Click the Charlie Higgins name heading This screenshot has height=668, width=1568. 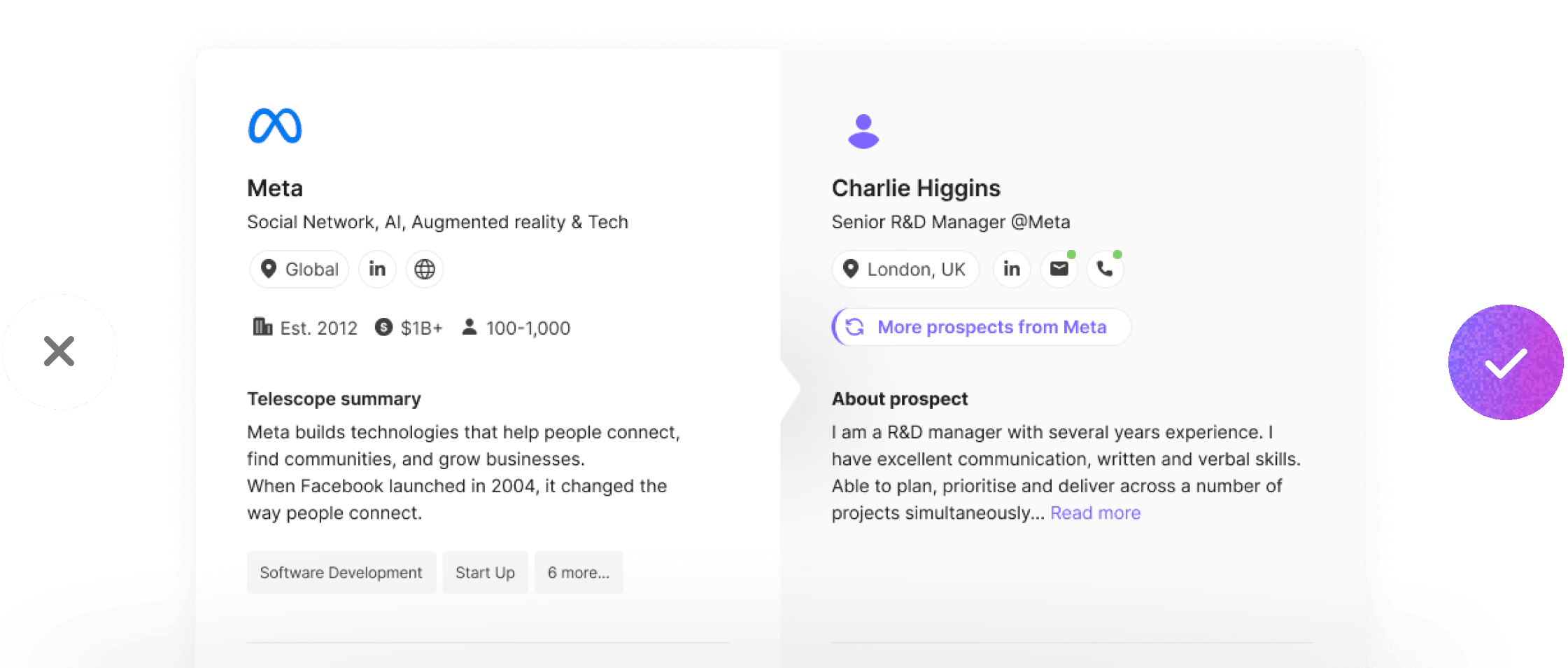916,188
